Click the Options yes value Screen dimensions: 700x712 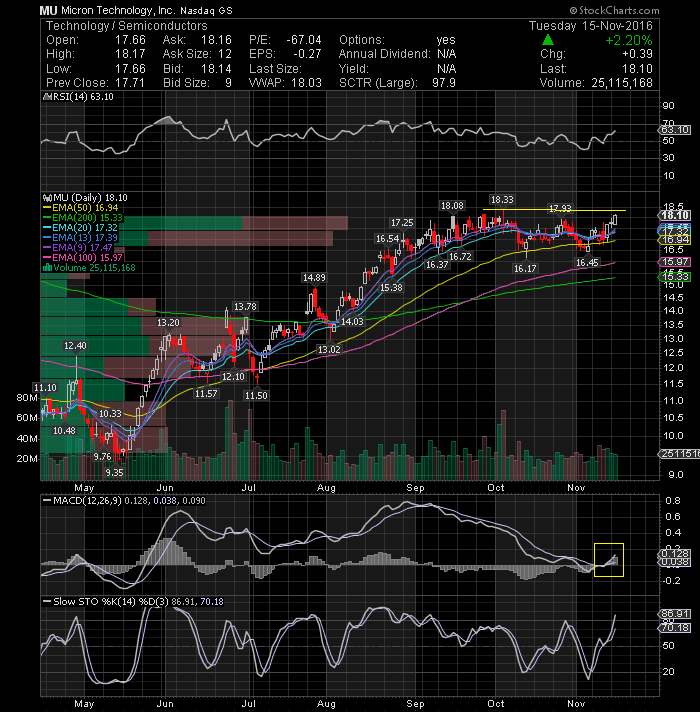pos(446,40)
